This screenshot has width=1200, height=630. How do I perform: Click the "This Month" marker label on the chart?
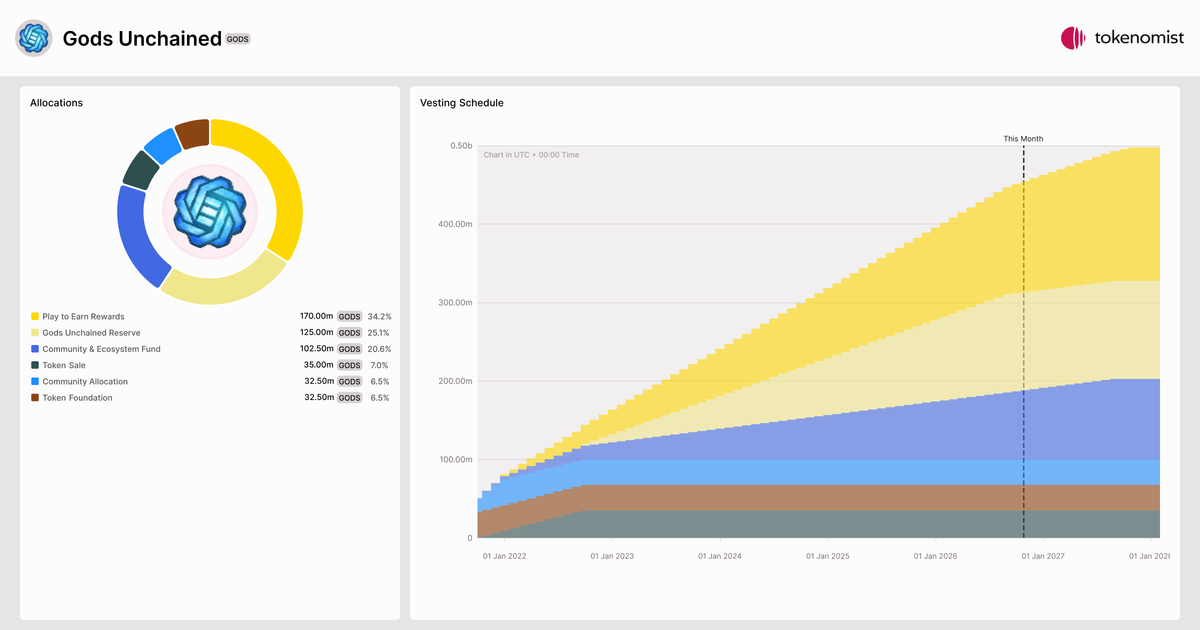coord(1023,139)
